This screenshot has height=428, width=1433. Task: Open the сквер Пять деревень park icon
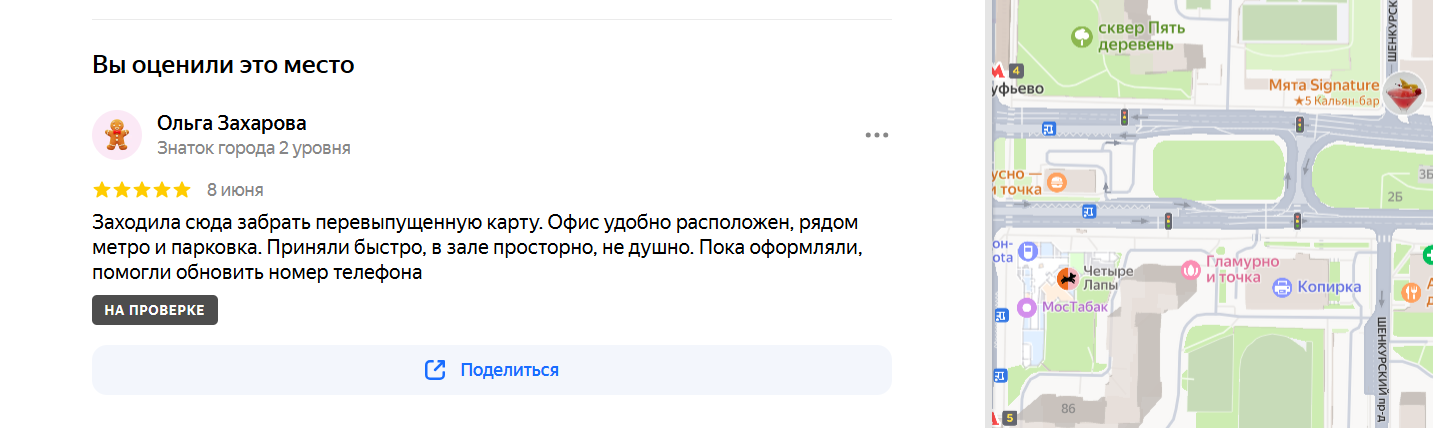[x=1083, y=38]
